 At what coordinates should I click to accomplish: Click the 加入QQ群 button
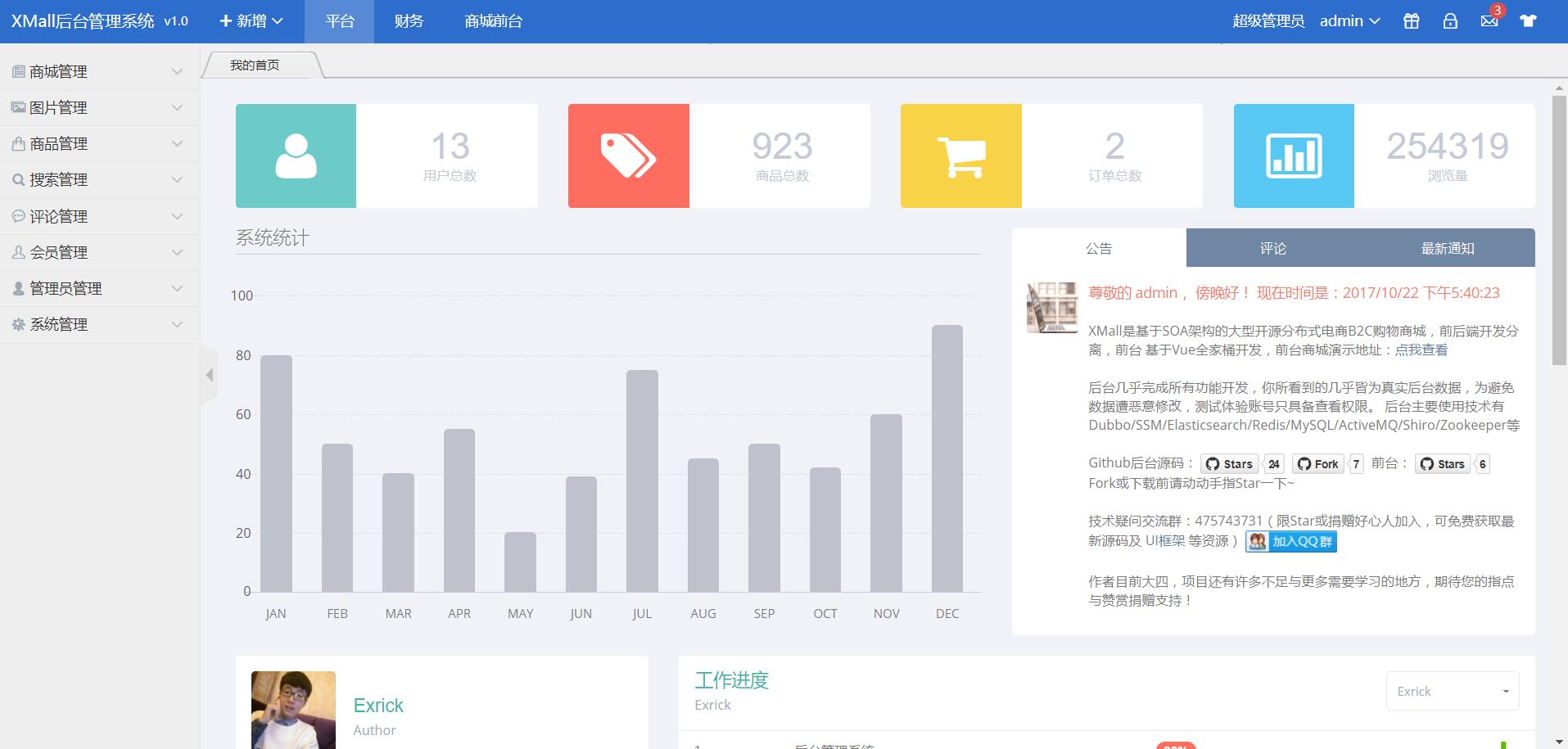tap(1291, 541)
